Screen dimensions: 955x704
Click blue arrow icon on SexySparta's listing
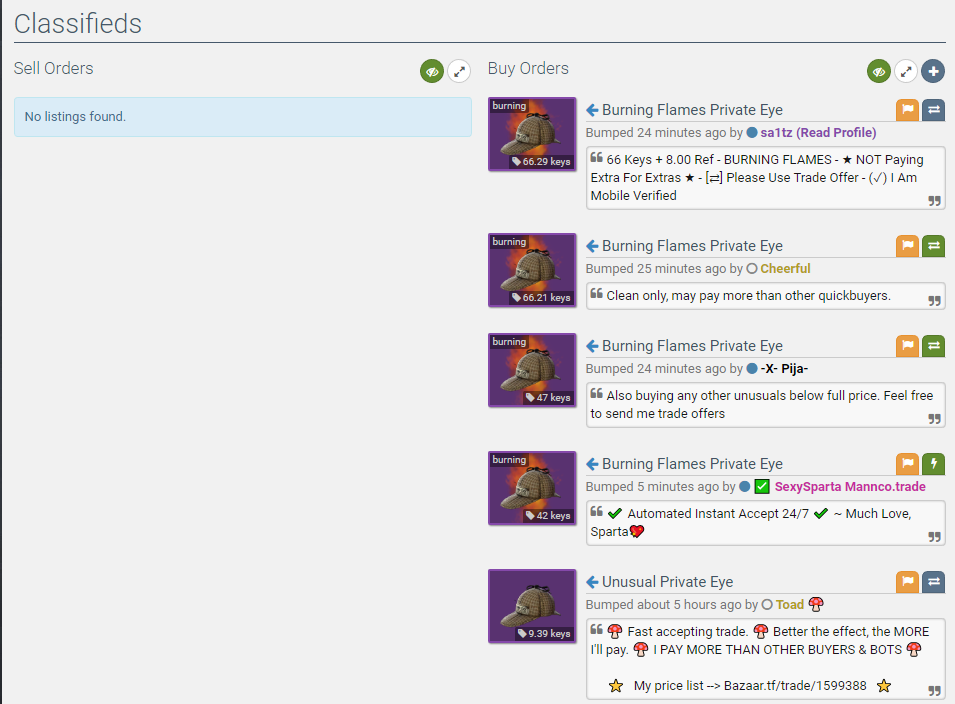(592, 464)
